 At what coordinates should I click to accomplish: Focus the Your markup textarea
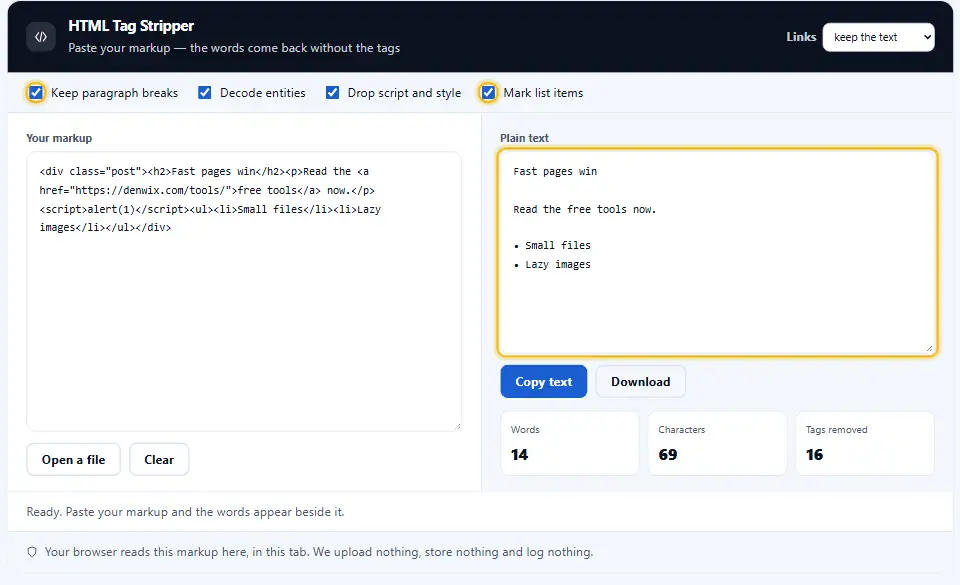coord(244,291)
